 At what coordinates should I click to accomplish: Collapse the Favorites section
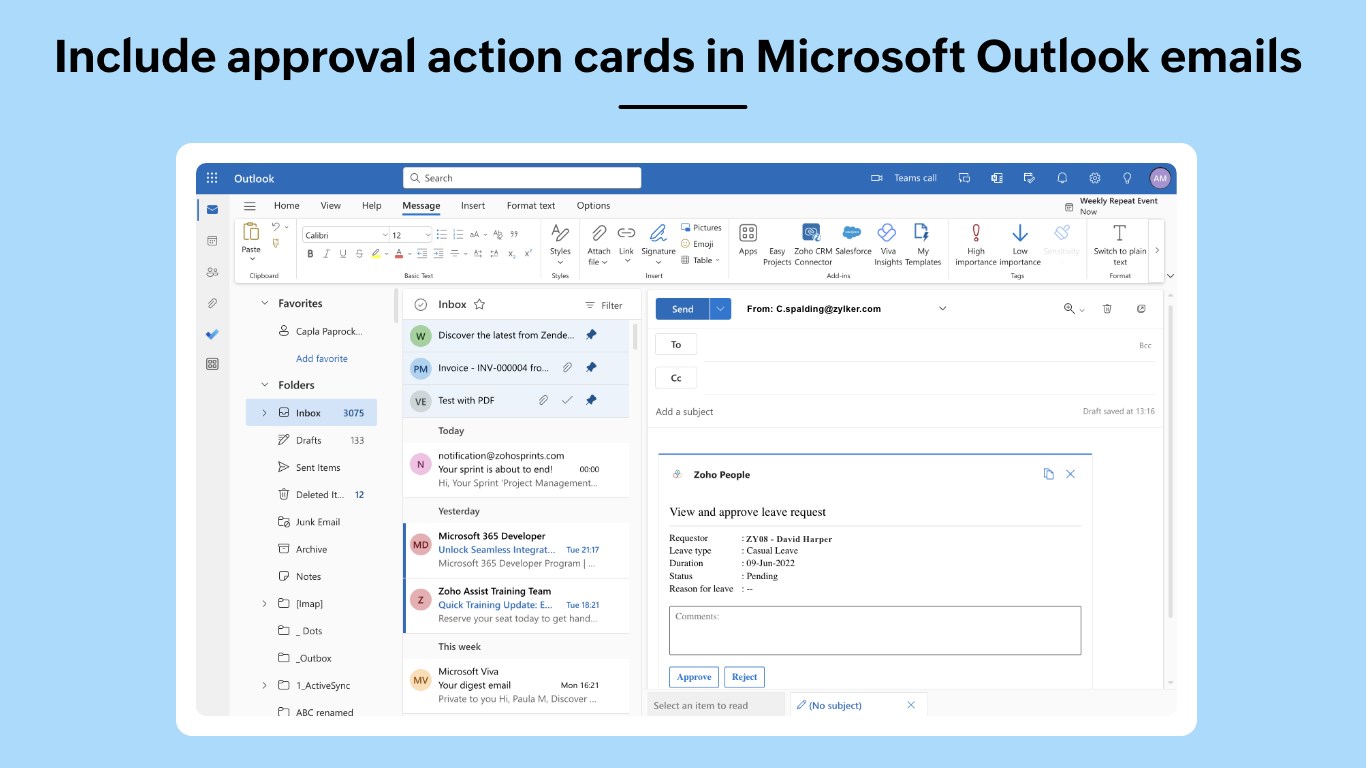coord(265,303)
